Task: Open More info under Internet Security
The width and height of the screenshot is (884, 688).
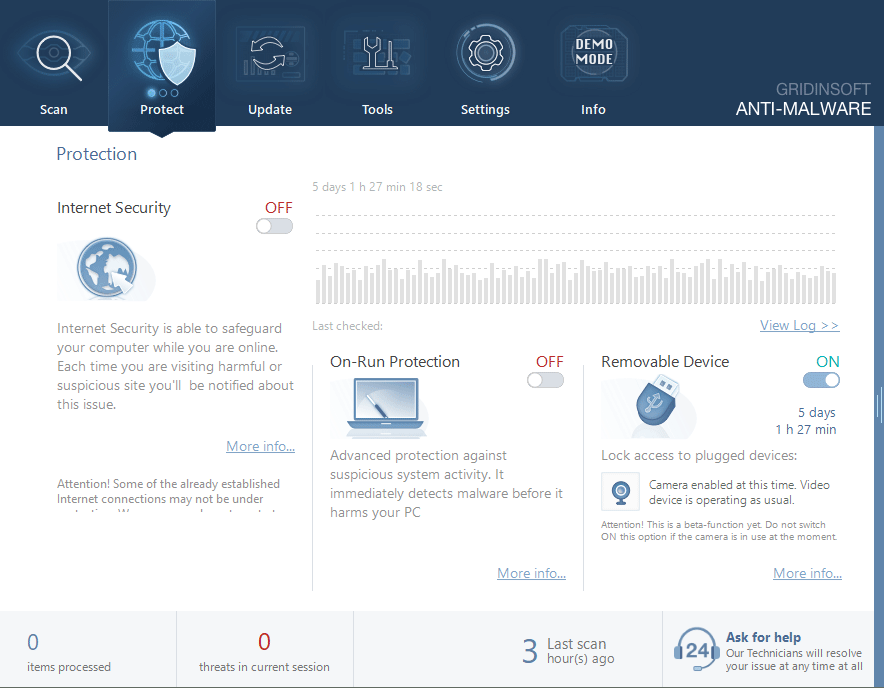Action: (260, 447)
